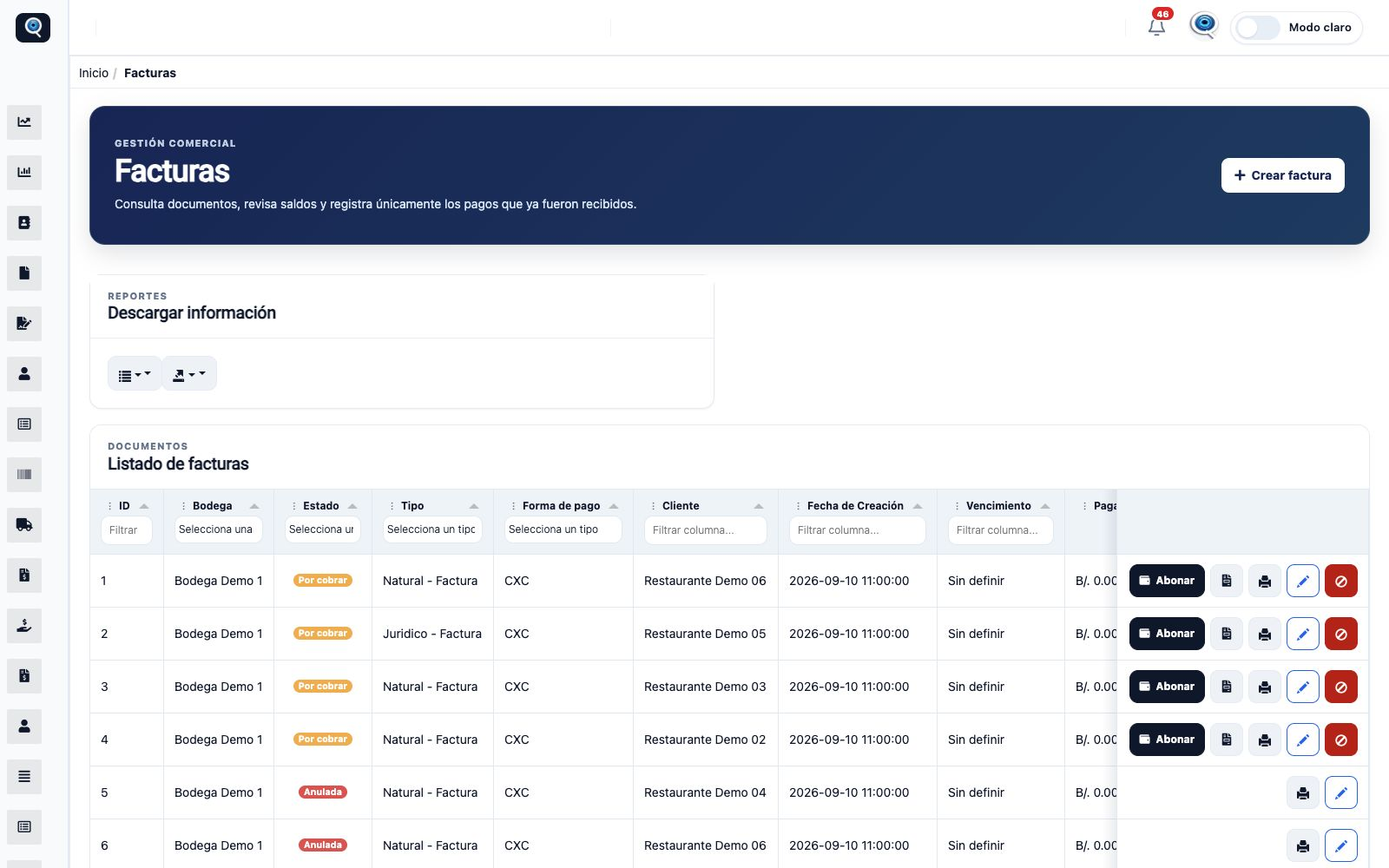
Task: Go to Inicio in the breadcrumb
Action: (94, 73)
